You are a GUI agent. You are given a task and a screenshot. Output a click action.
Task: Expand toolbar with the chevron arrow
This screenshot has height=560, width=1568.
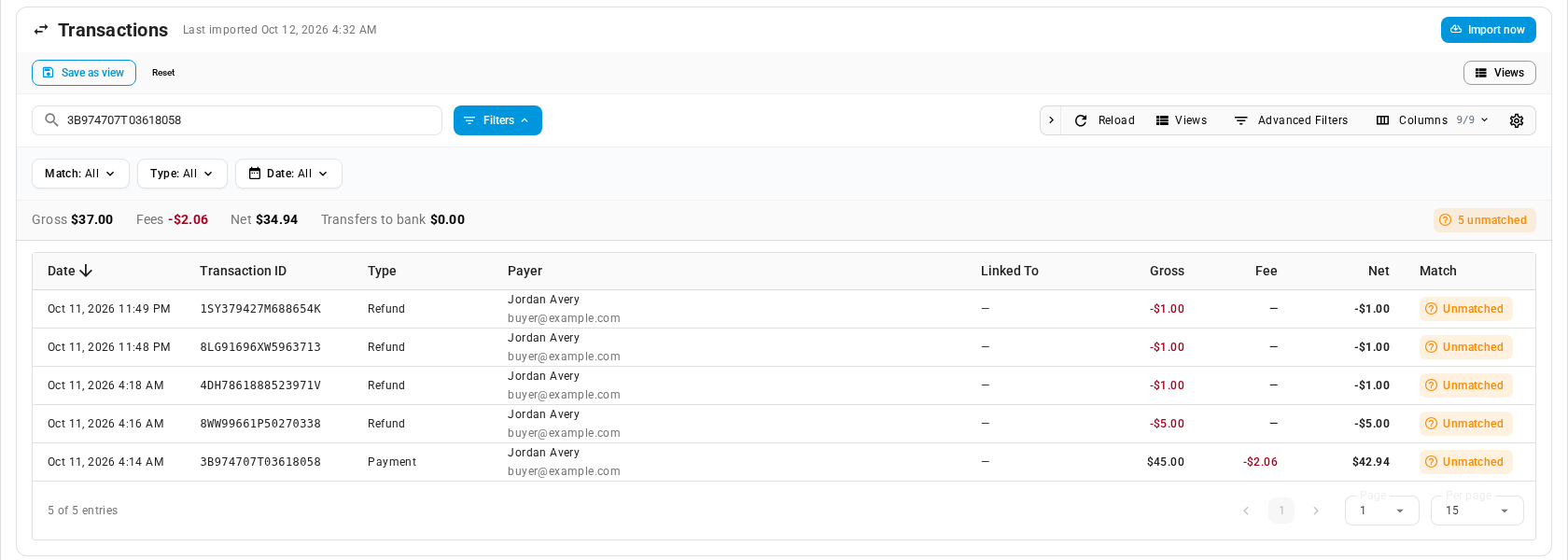tap(1051, 120)
